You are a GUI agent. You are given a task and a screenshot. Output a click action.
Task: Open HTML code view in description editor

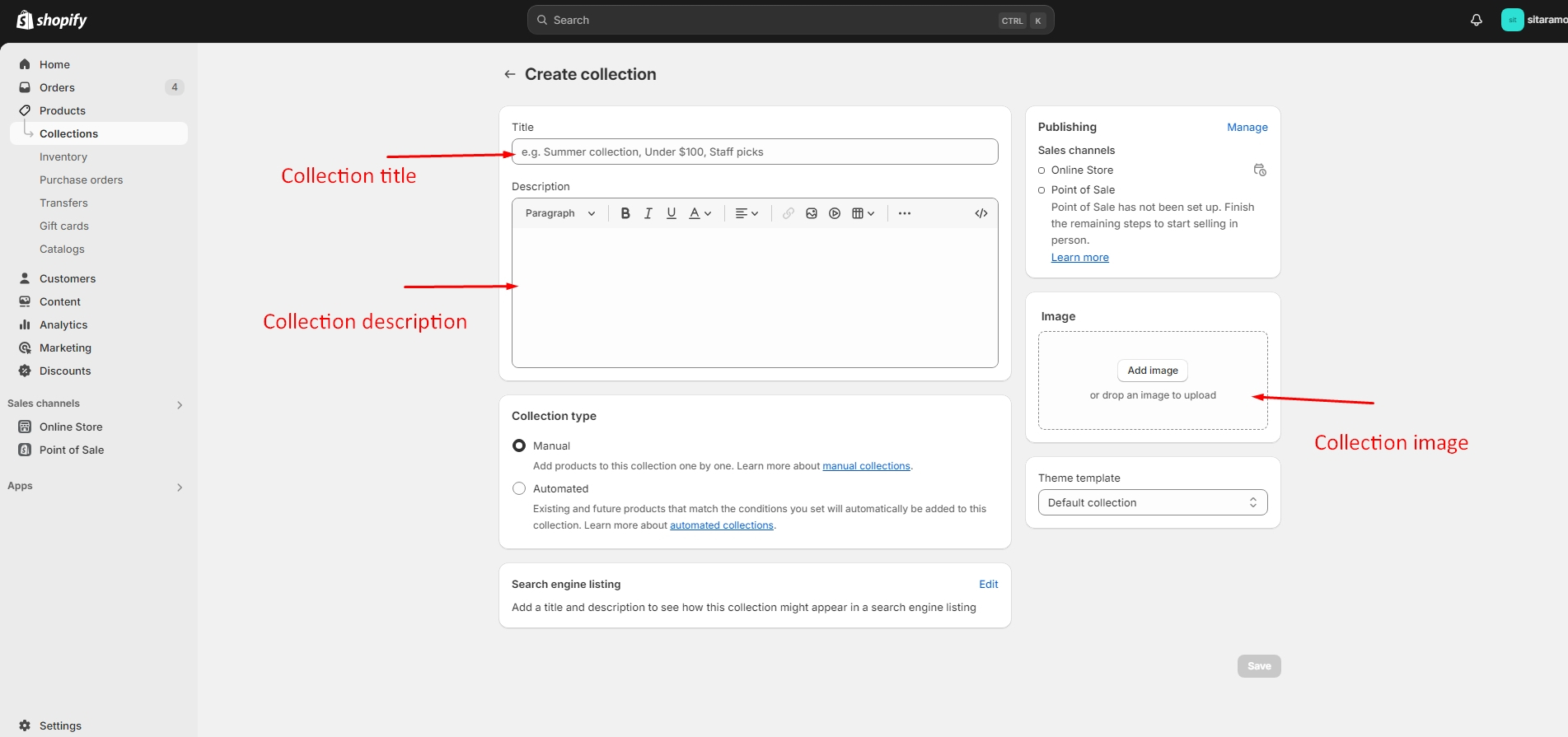[x=981, y=213]
